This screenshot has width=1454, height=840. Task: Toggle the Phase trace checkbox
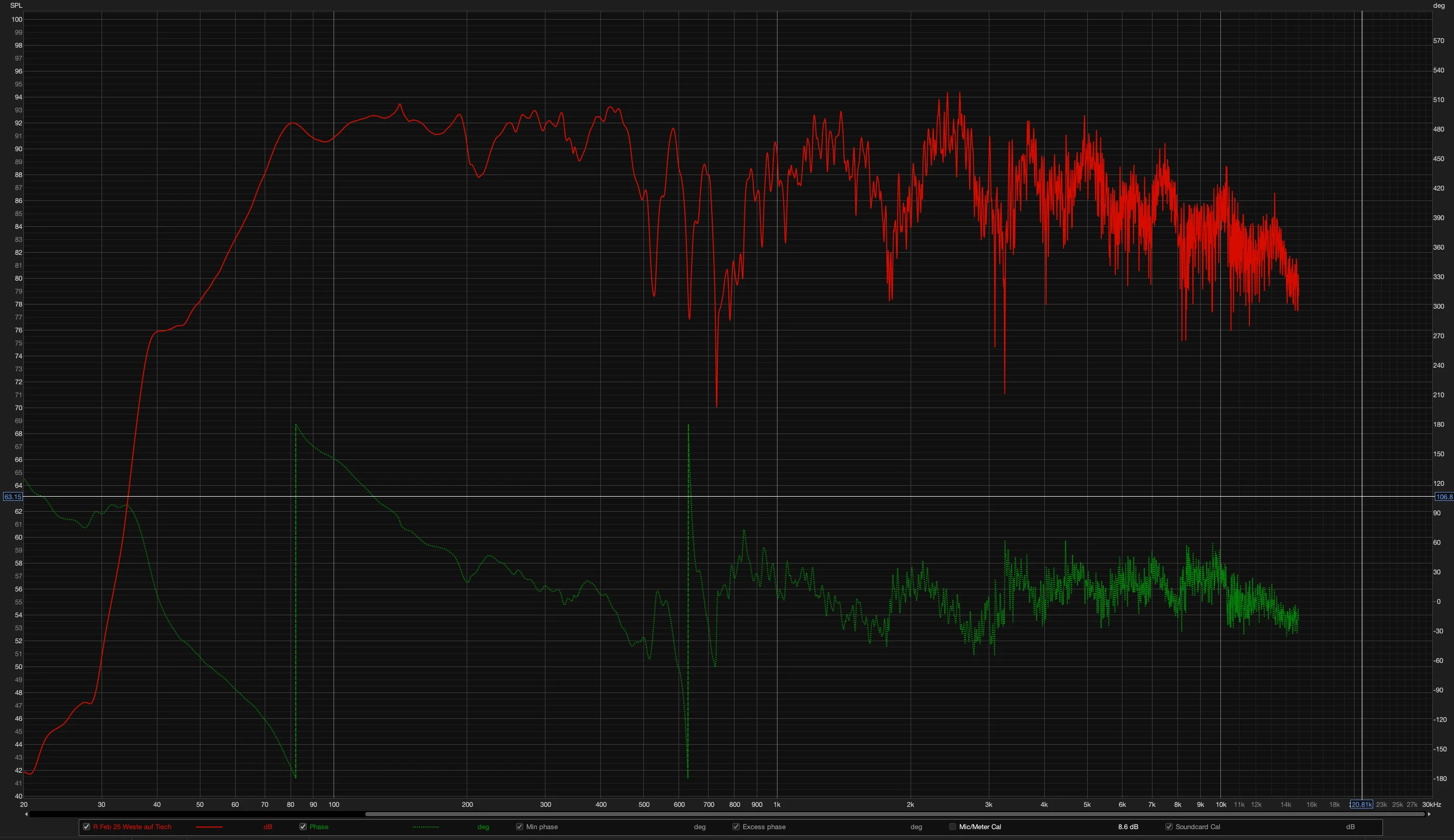pyautogui.click(x=303, y=827)
